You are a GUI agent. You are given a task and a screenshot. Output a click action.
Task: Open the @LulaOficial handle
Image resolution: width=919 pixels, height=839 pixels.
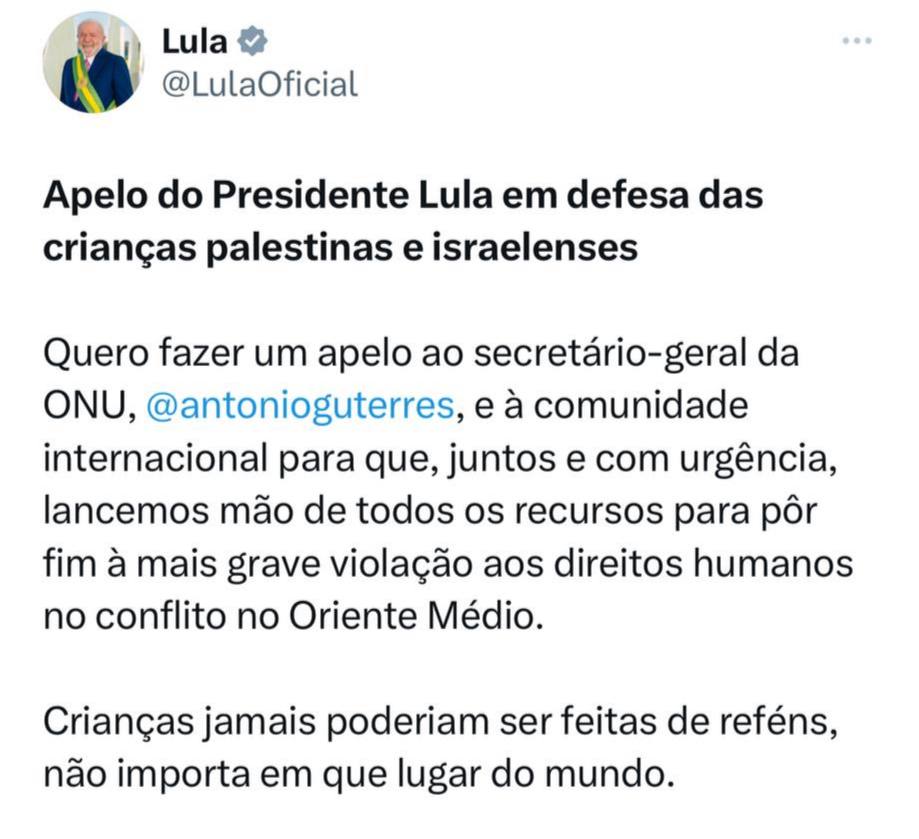click(x=260, y=84)
